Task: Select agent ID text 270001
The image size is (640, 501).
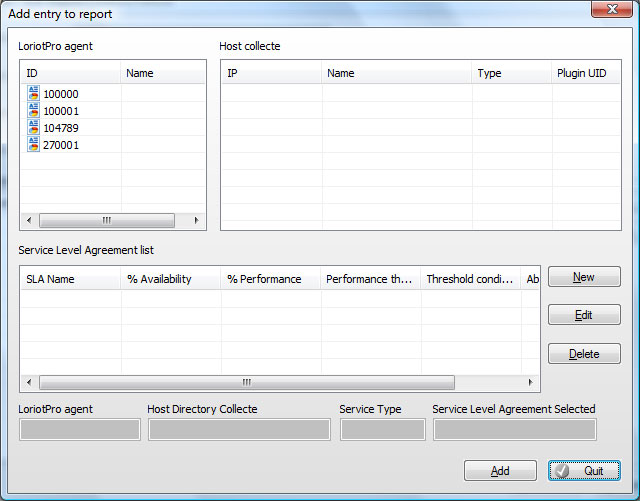Action: [x=61, y=145]
